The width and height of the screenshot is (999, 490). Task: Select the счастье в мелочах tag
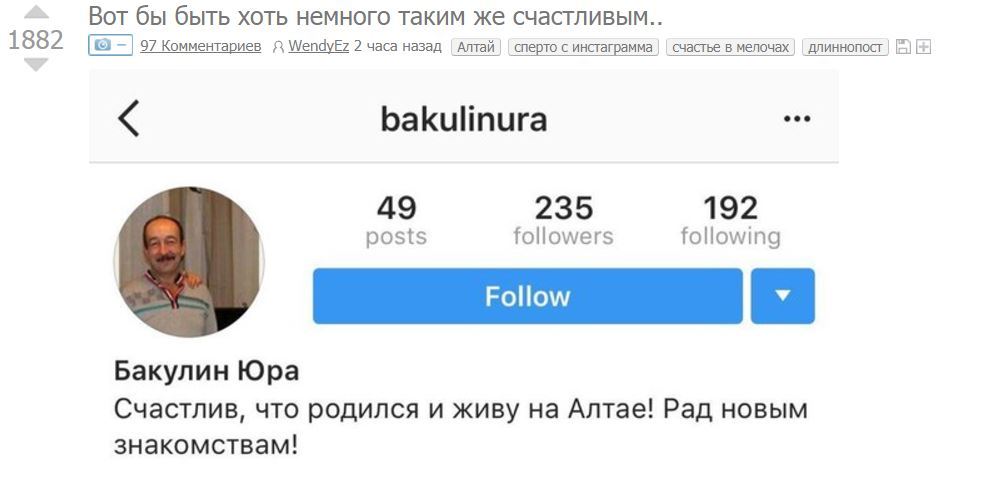click(x=730, y=47)
